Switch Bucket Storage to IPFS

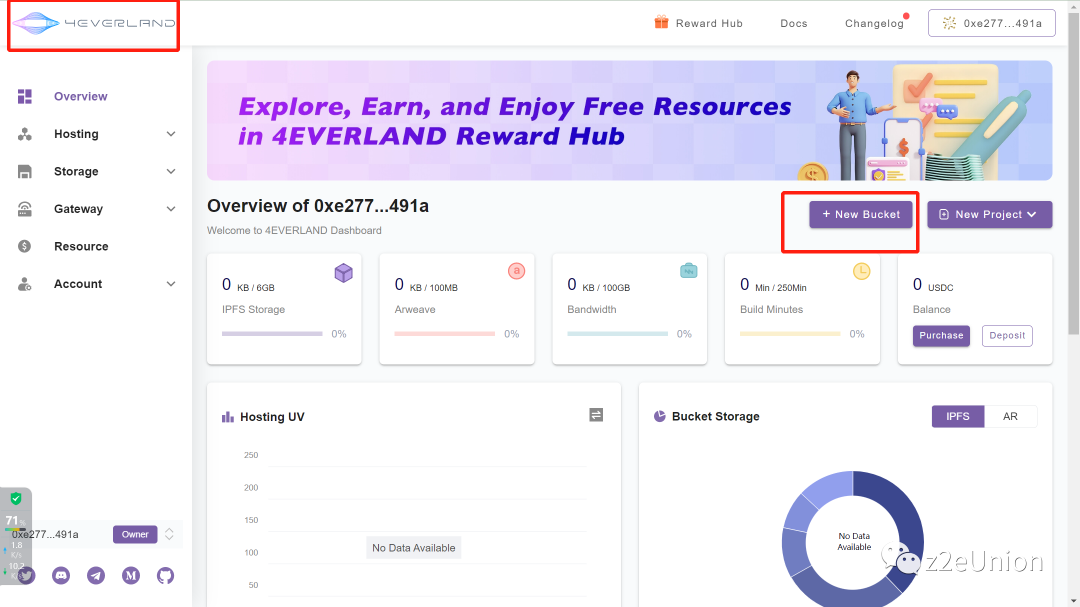957,416
